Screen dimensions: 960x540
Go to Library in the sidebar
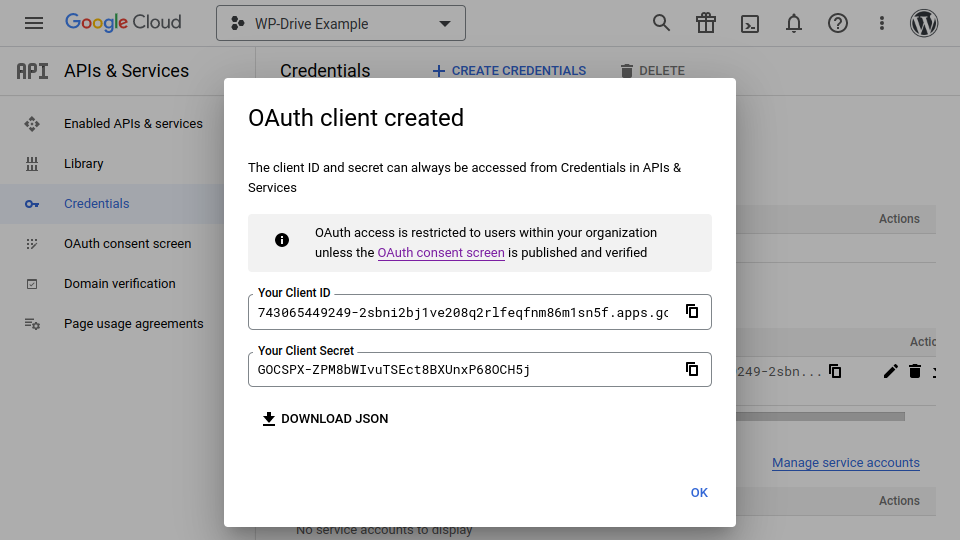84,164
